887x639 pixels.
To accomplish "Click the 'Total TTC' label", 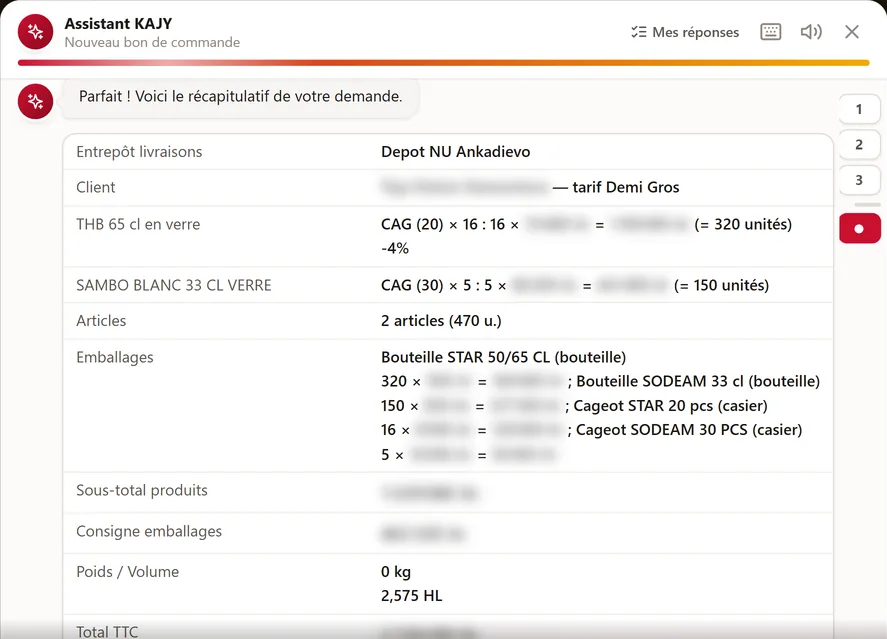I will [107, 632].
